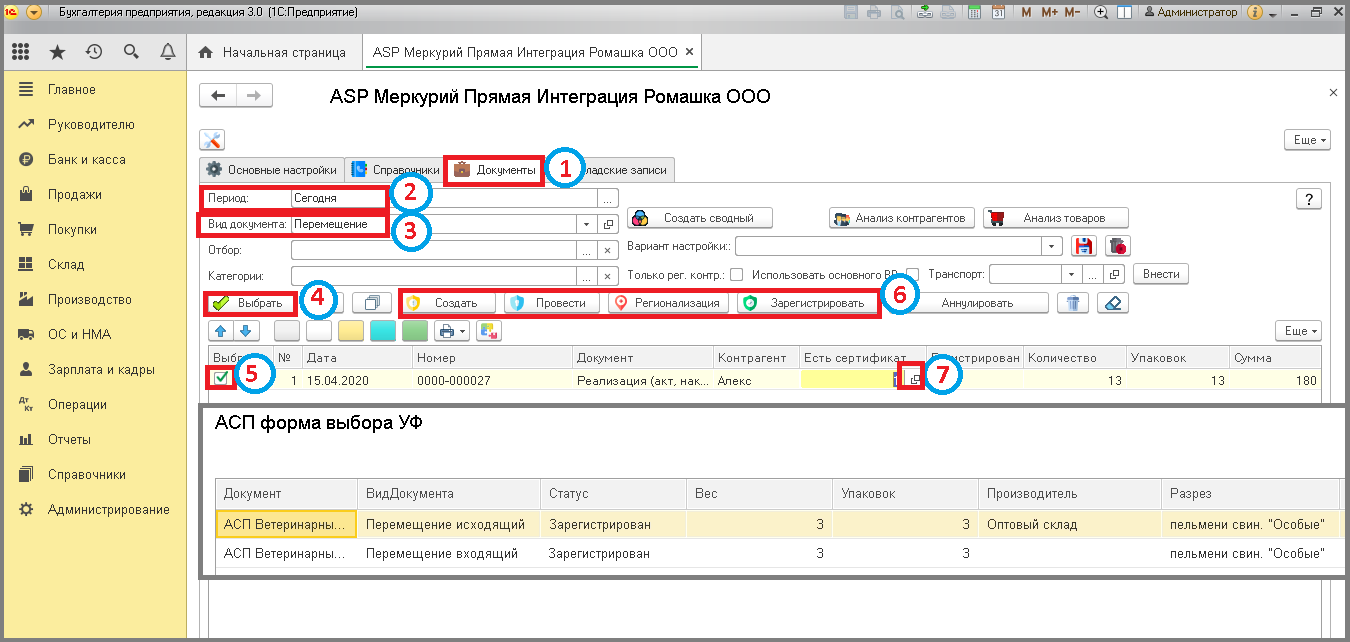Uncheck the selected checkbox in row 1

click(220, 378)
